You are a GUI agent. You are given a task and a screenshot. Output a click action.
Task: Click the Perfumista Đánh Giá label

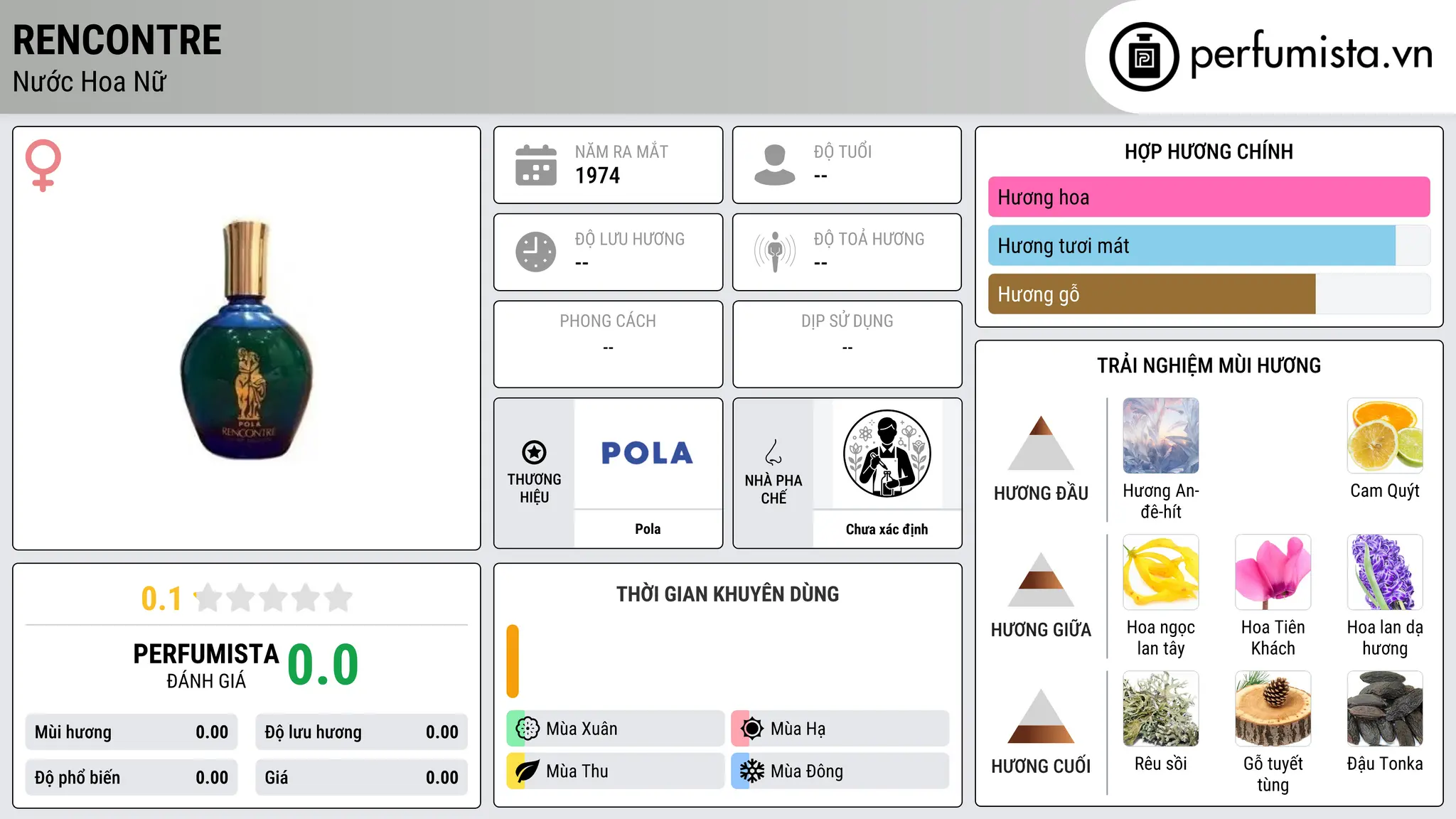tap(206, 665)
